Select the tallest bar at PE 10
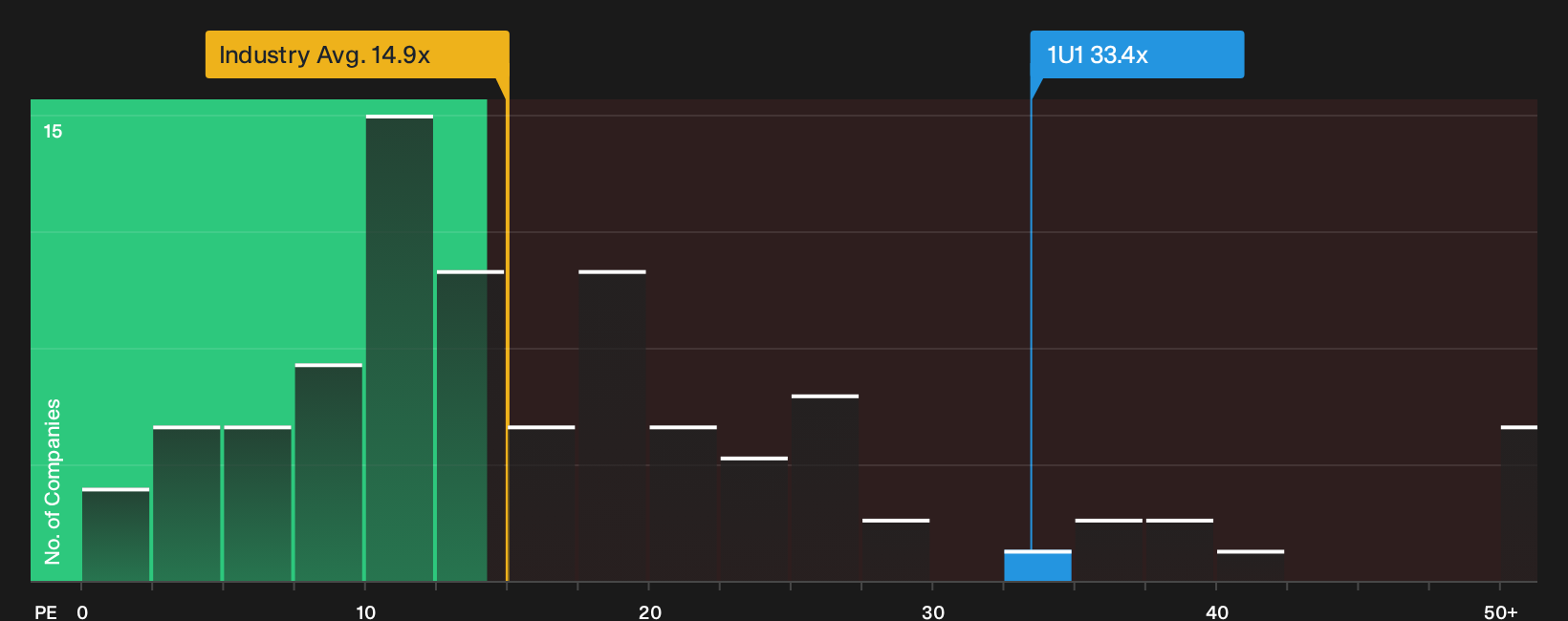 [400, 348]
